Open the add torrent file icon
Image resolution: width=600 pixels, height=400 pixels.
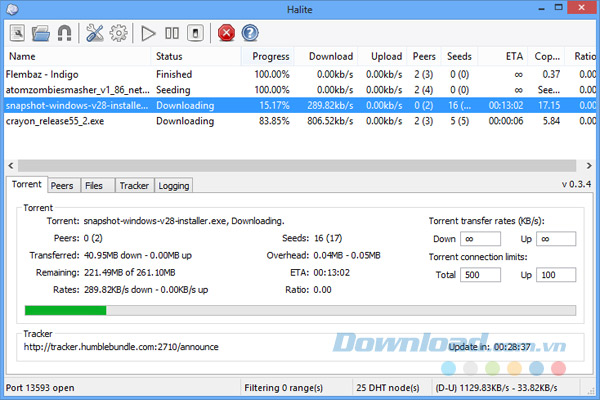pos(17,33)
